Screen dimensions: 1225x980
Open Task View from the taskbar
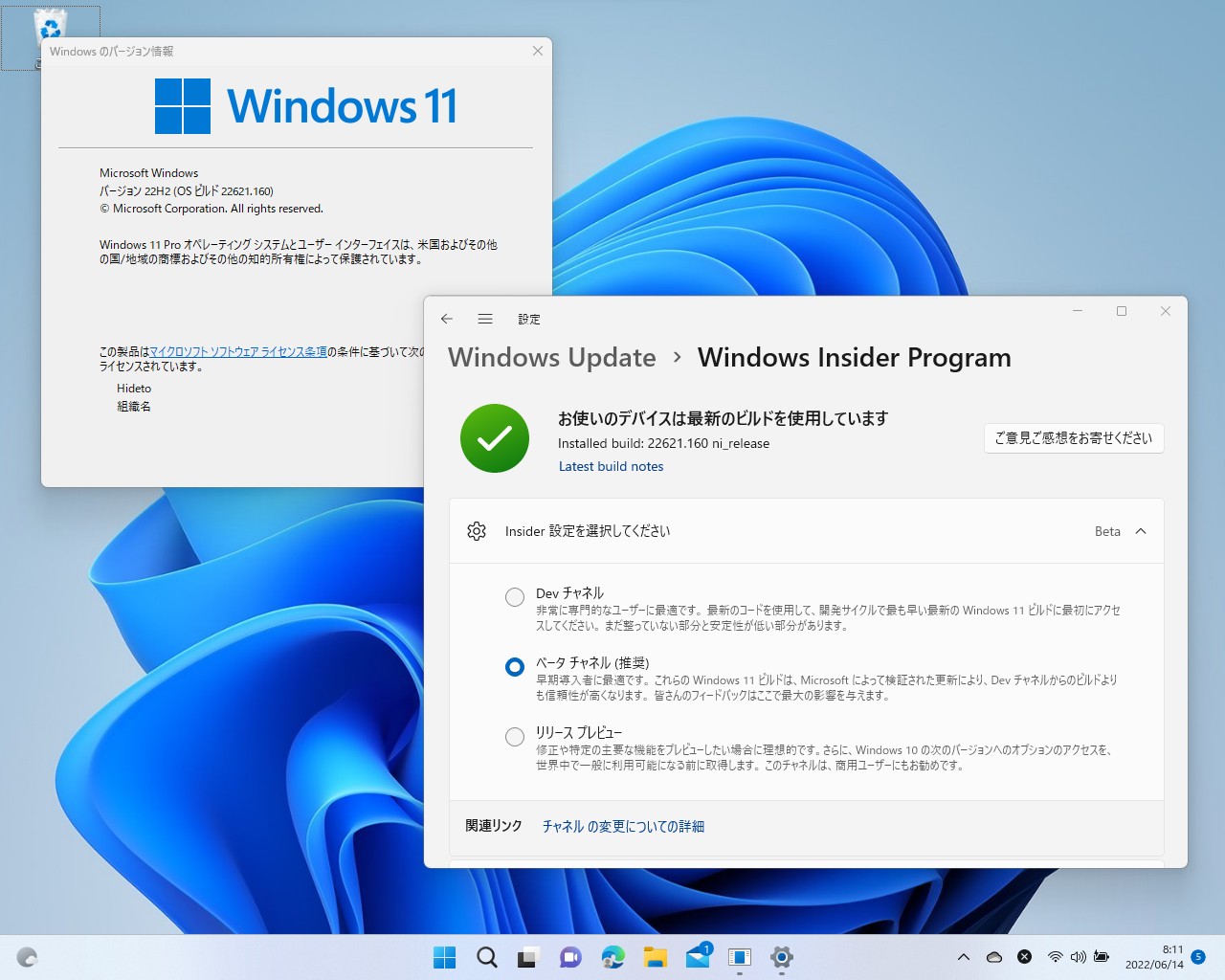click(x=527, y=957)
